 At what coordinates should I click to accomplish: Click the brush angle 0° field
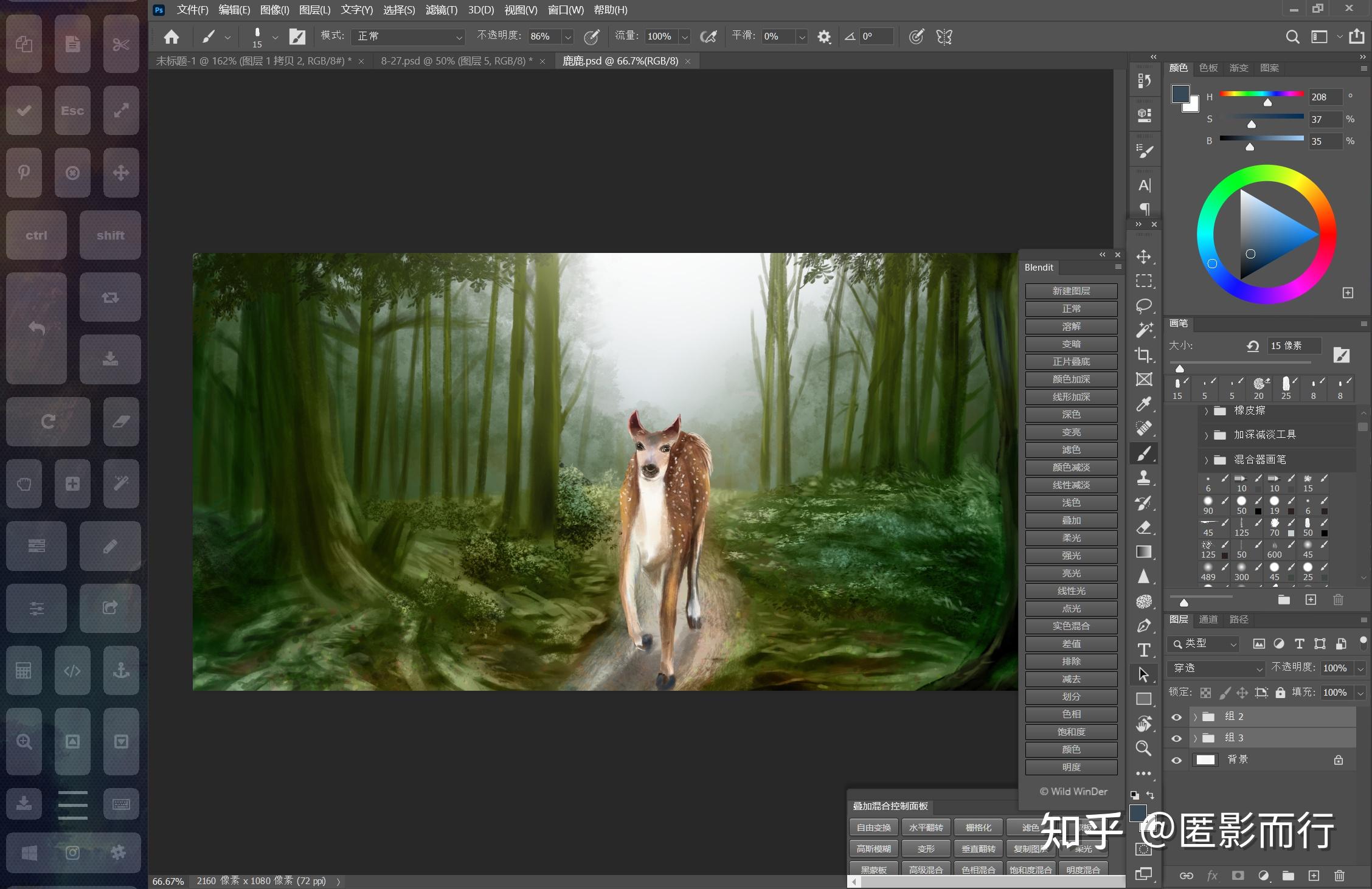click(x=876, y=36)
